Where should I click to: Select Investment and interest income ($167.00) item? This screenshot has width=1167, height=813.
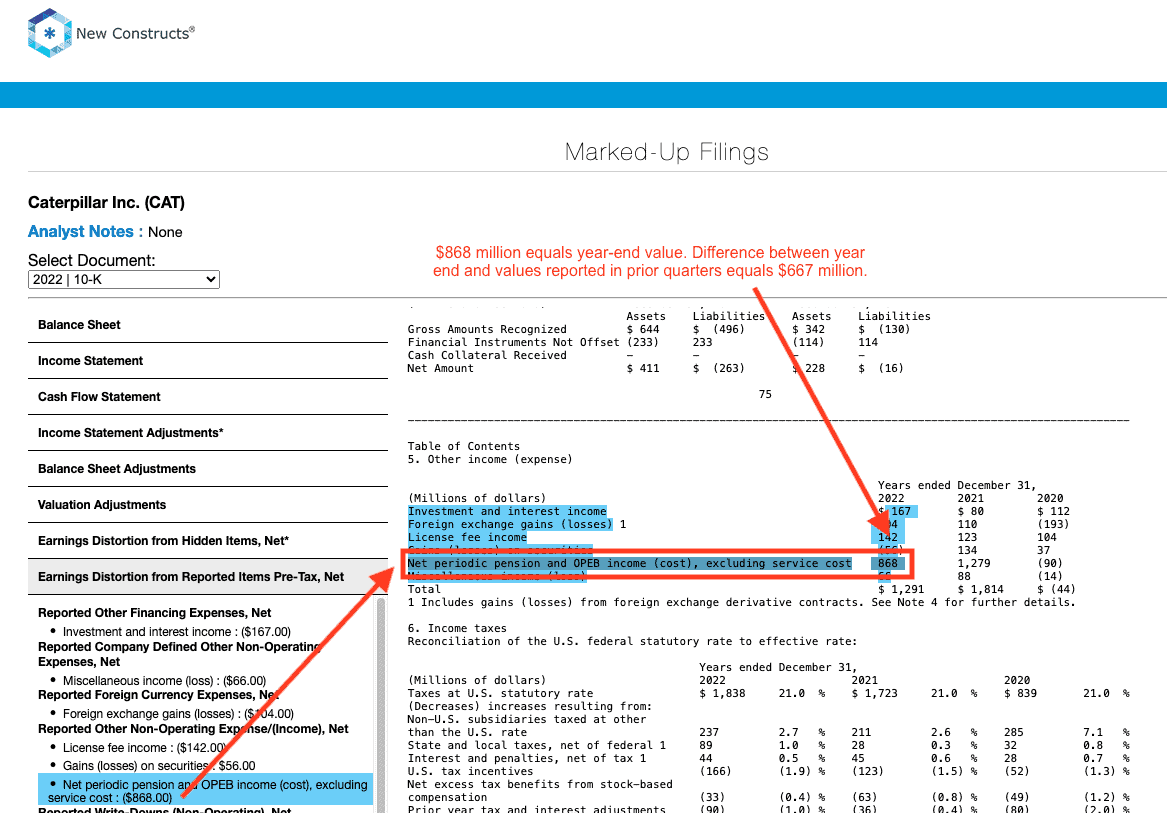click(x=176, y=631)
